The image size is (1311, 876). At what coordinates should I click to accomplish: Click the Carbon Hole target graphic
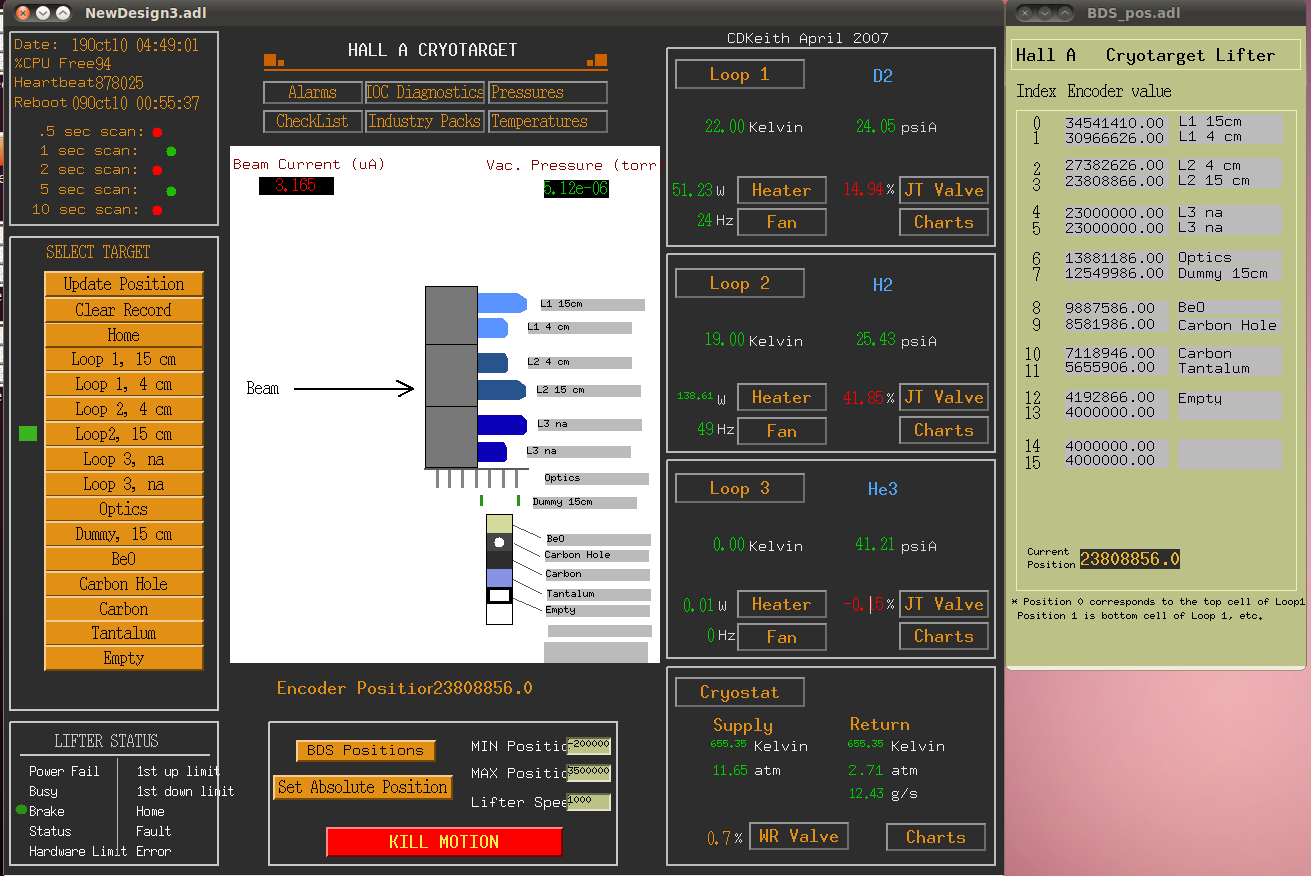click(x=499, y=542)
